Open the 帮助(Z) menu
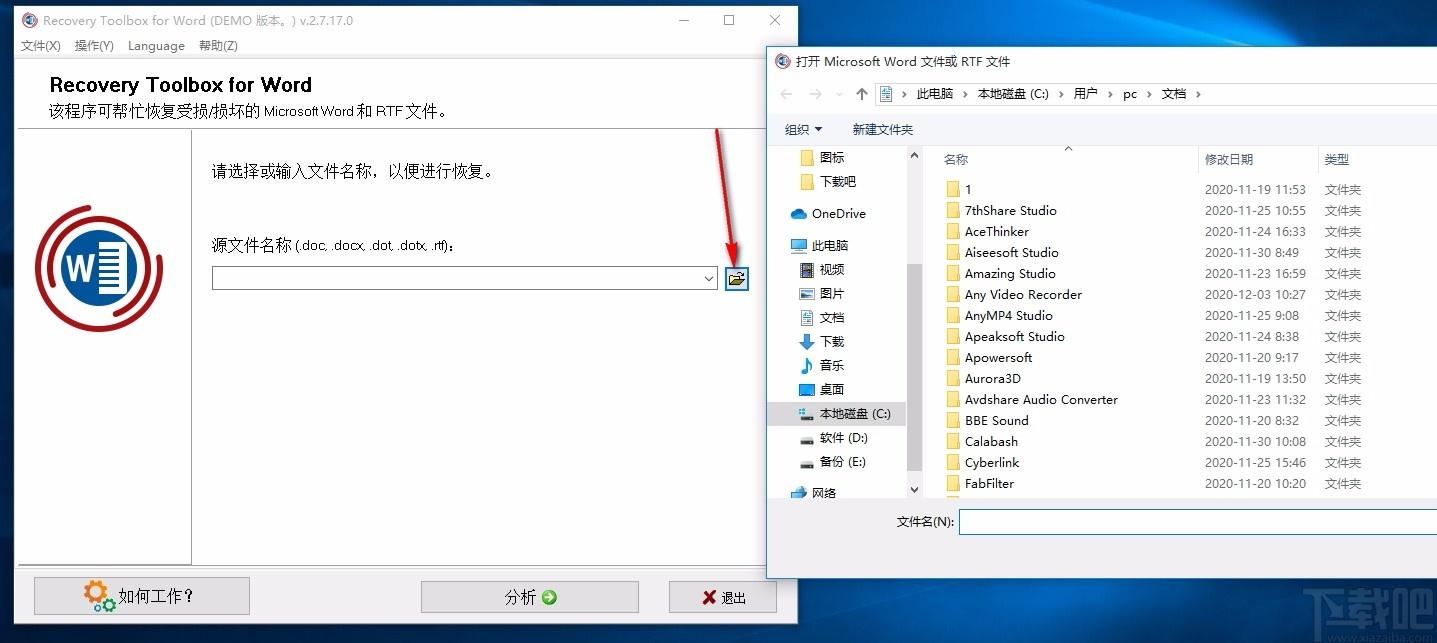 218,46
